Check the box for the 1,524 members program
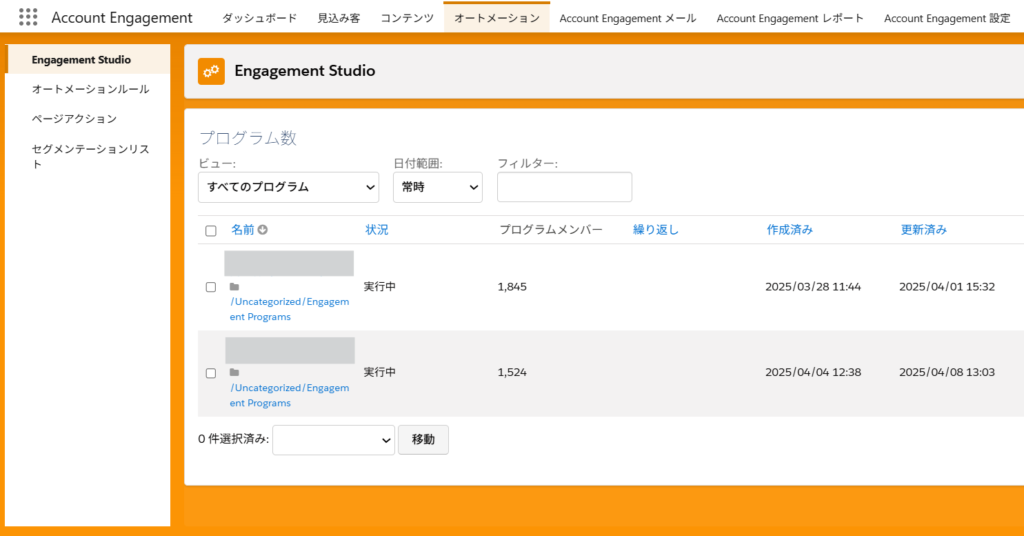 click(210, 373)
